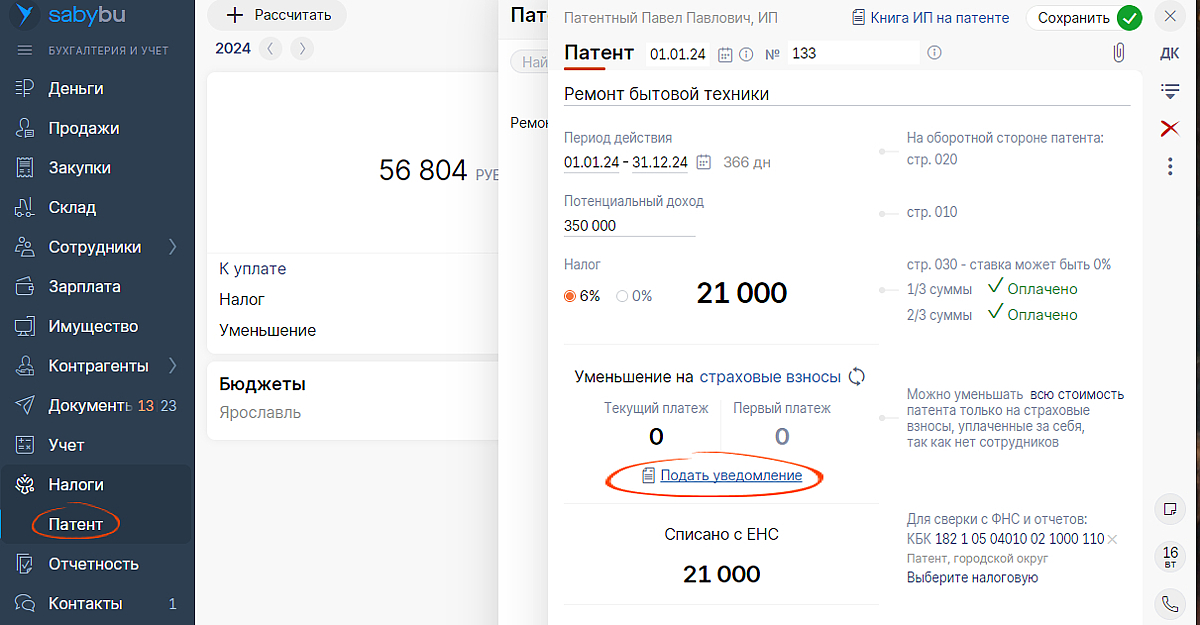This screenshot has height=625, width=1200.
Task: Refresh the insurance contributions reduction
Action: click(856, 377)
